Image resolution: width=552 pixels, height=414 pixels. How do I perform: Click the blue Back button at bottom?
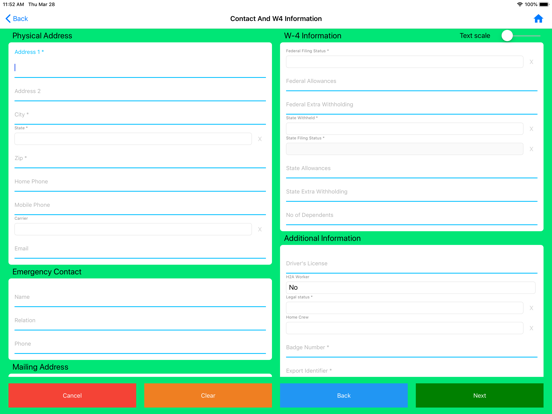pyautogui.click(x=344, y=395)
